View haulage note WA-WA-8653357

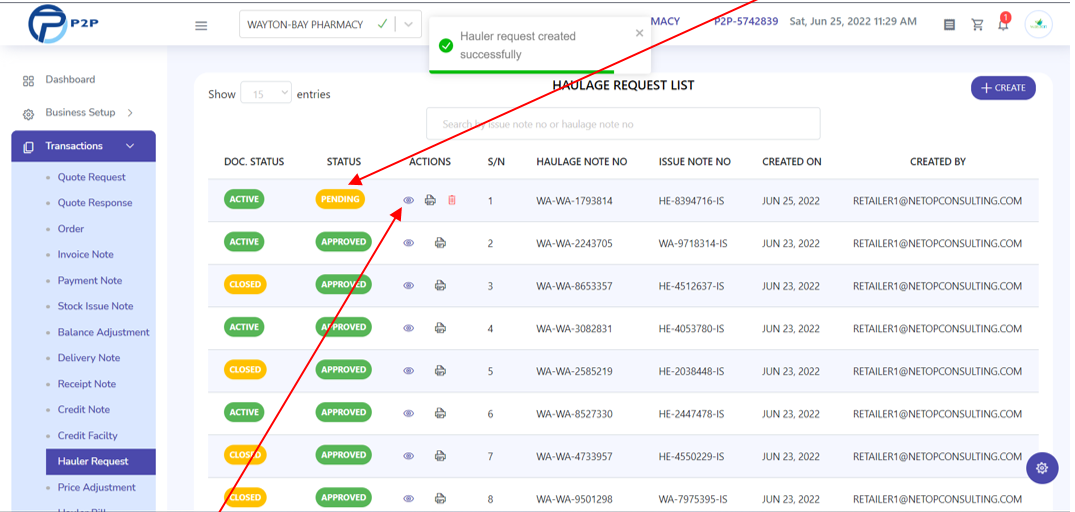pyautogui.click(x=409, y=285)
